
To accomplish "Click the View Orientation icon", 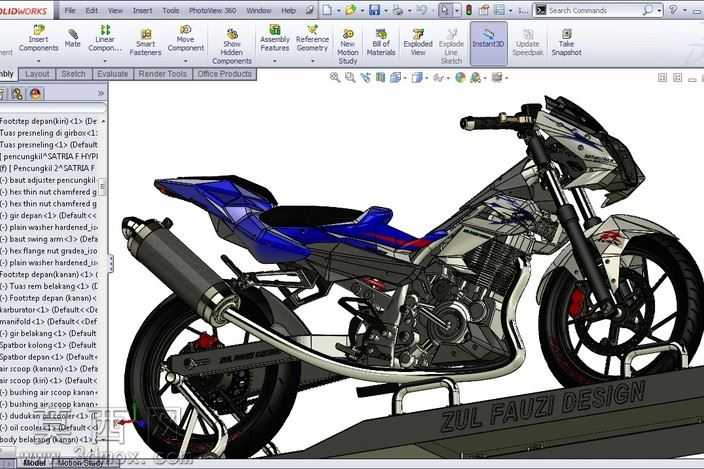I will coord(396,78).
